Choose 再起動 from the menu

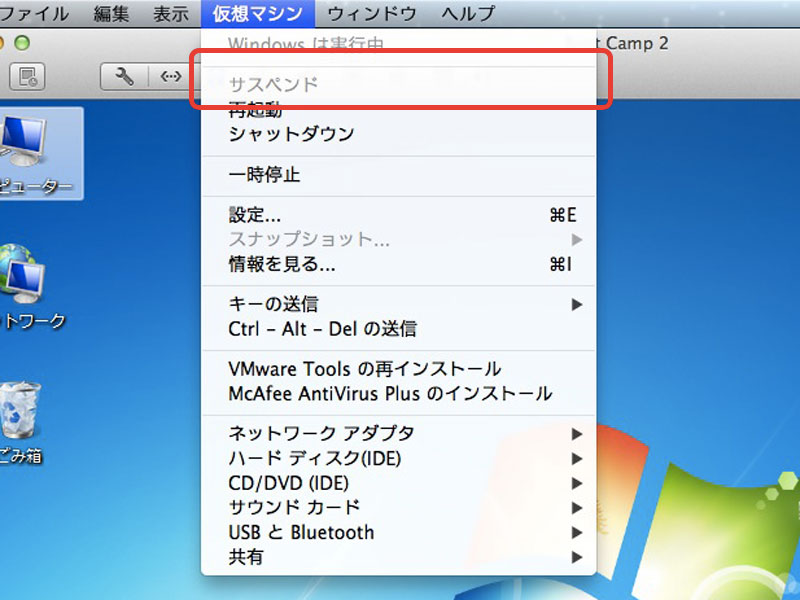[x=398, y=110]
